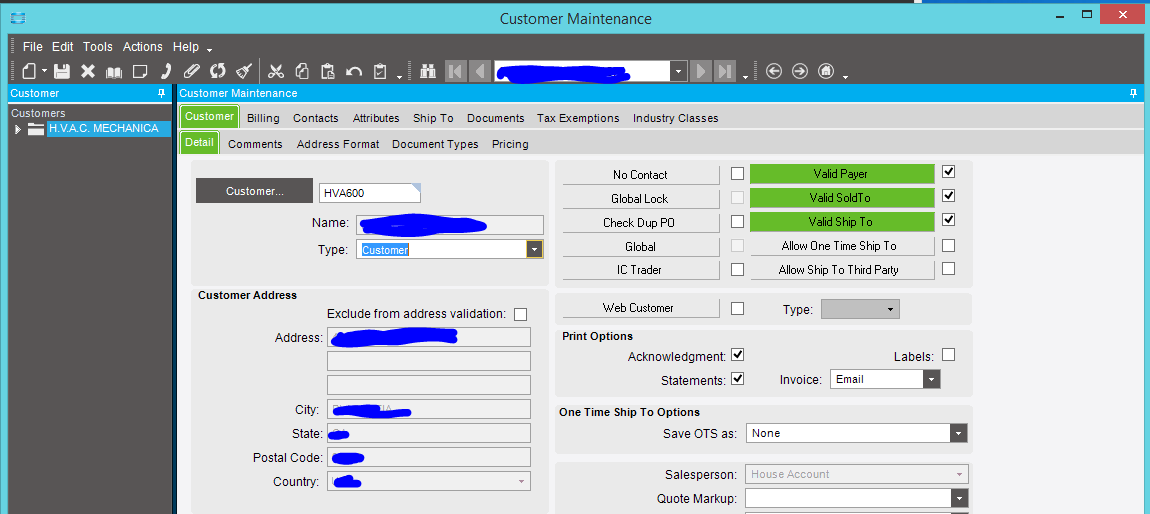Click the phone handset toolbar icon

(x=166, y=71)
